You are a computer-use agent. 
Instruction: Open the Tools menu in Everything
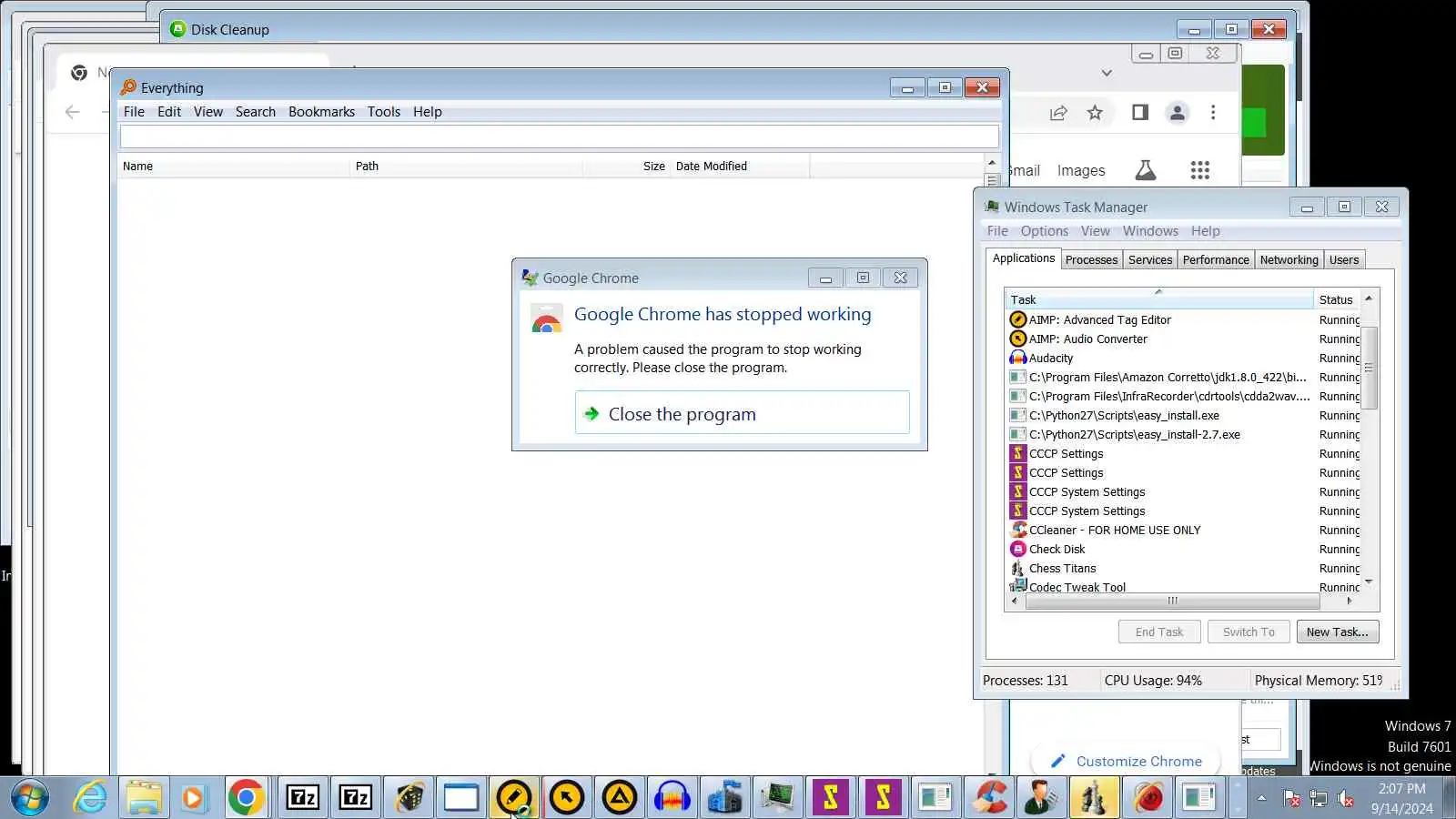pyautogui.click(x=384, y=112)
